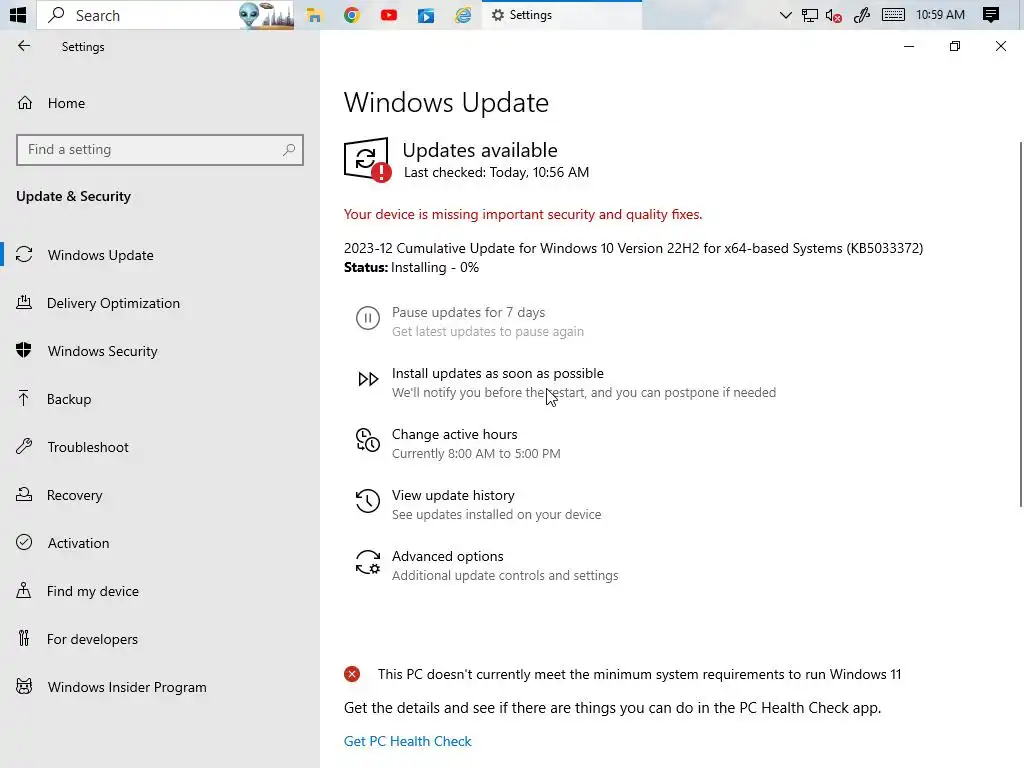The width and height of the screenshot is (1024, 768).
Task: Click the 10:59 AM clock
Action: tap(940, 14)
